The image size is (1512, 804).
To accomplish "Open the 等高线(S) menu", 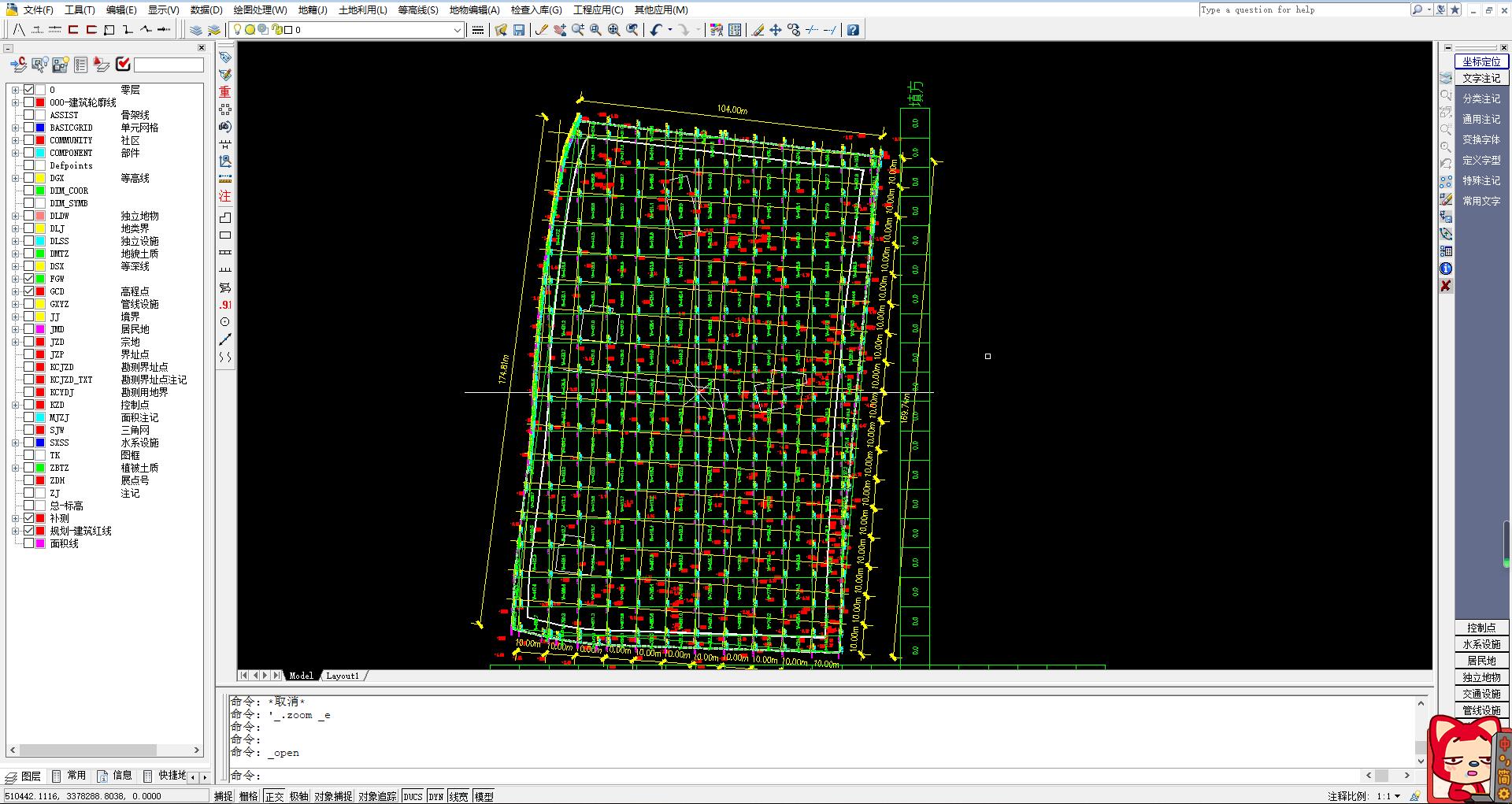I will [x=418, y=9].
